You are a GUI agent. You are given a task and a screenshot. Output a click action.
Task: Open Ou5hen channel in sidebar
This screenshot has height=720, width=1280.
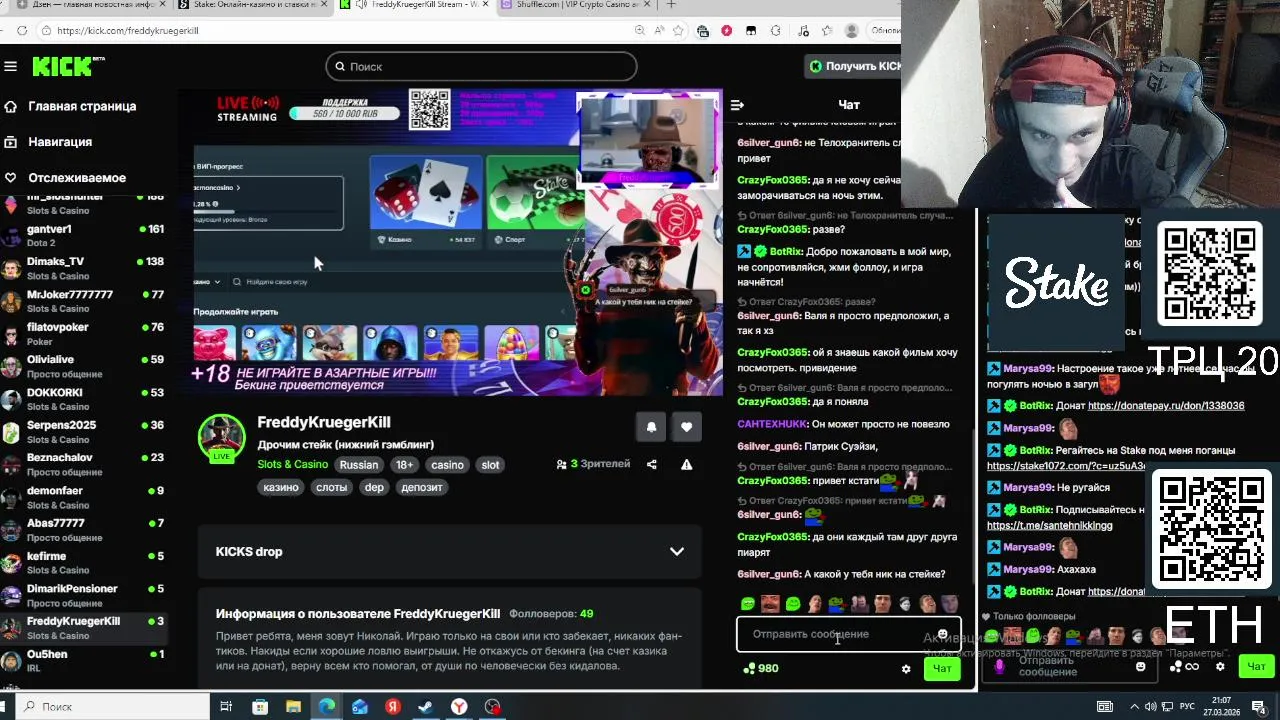tap(83, 660)
